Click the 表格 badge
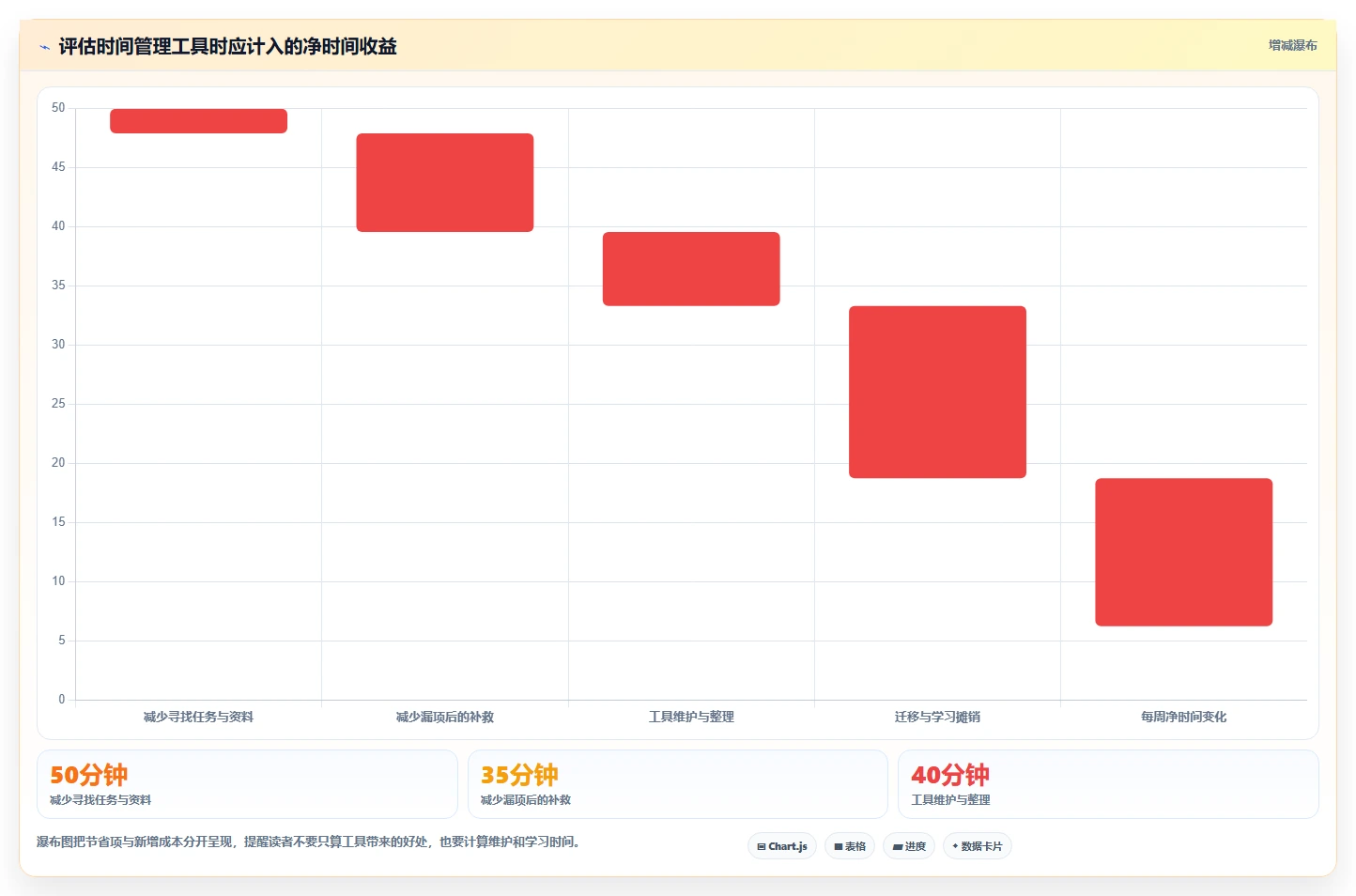 [x=850, y=846]
